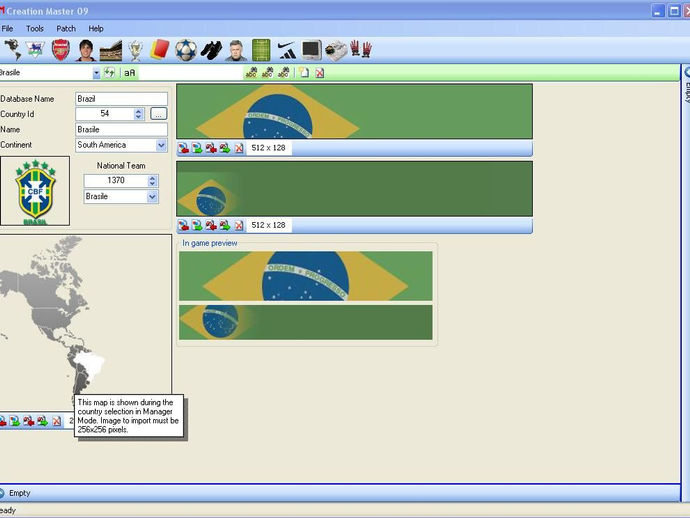Open the Sponsors Nike Adidas icon
The width and height of the screenshot is (690, 518).
(287, 50)
